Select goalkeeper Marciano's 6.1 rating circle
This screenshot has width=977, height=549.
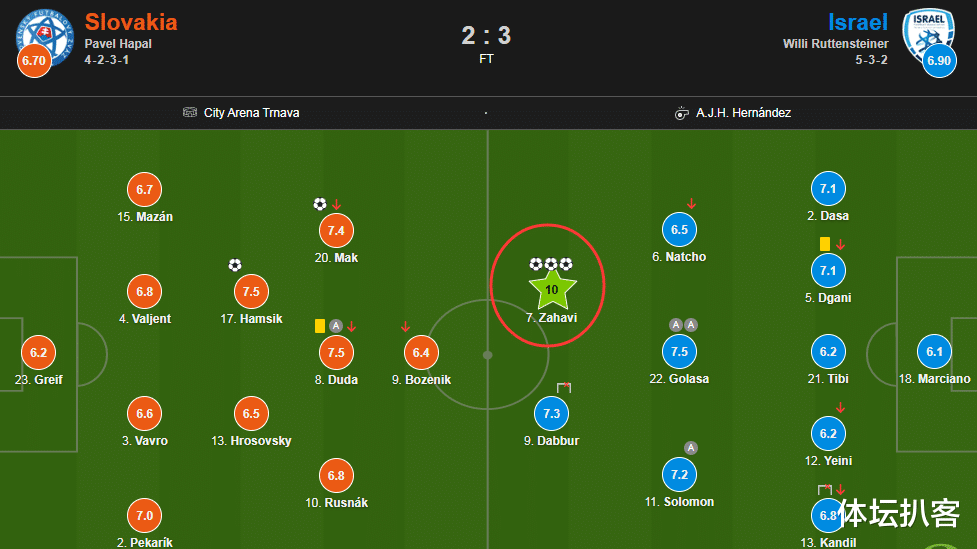(934, 351)
